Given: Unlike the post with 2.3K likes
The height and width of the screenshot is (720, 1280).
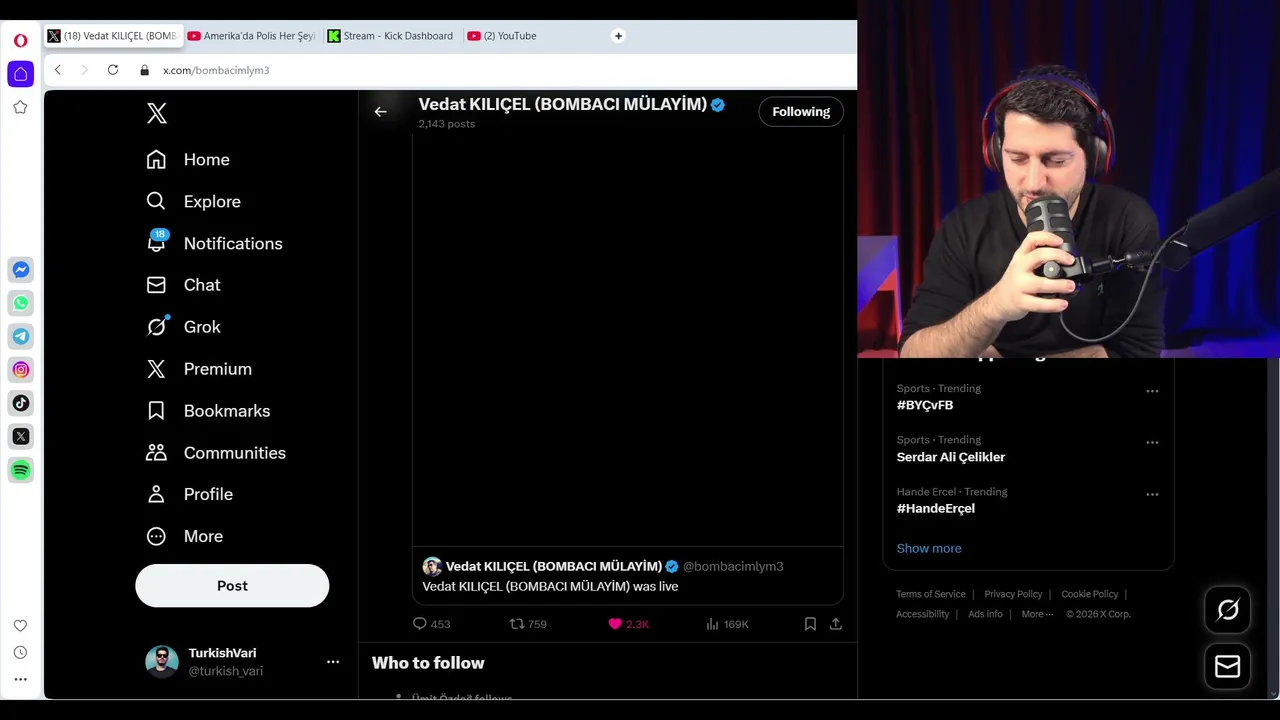Looking at the screenshot, I should [x=629, y=624].
